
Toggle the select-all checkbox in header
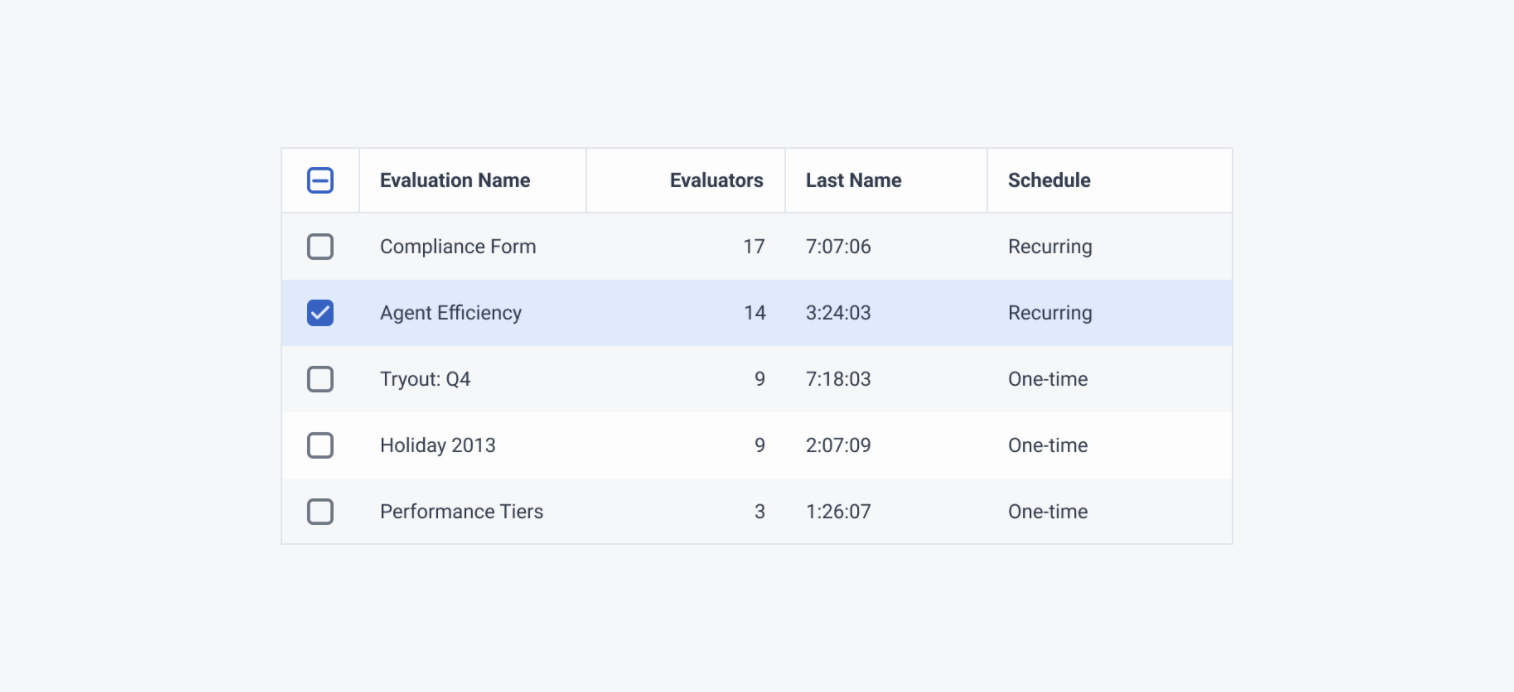[x=320, y=181]
